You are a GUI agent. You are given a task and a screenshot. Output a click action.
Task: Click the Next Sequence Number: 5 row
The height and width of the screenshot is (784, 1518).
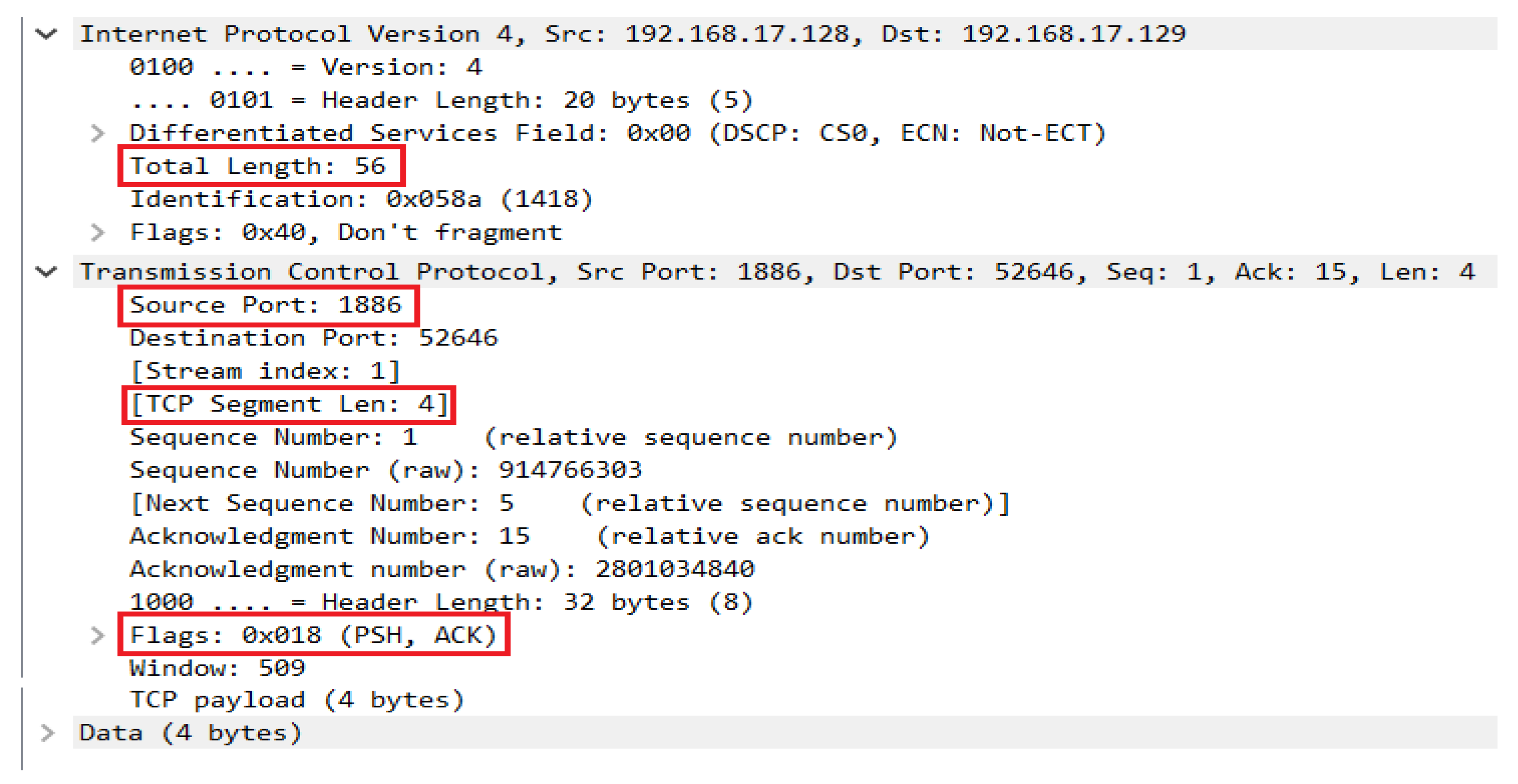pyautogui.click(x=569, y=504)
